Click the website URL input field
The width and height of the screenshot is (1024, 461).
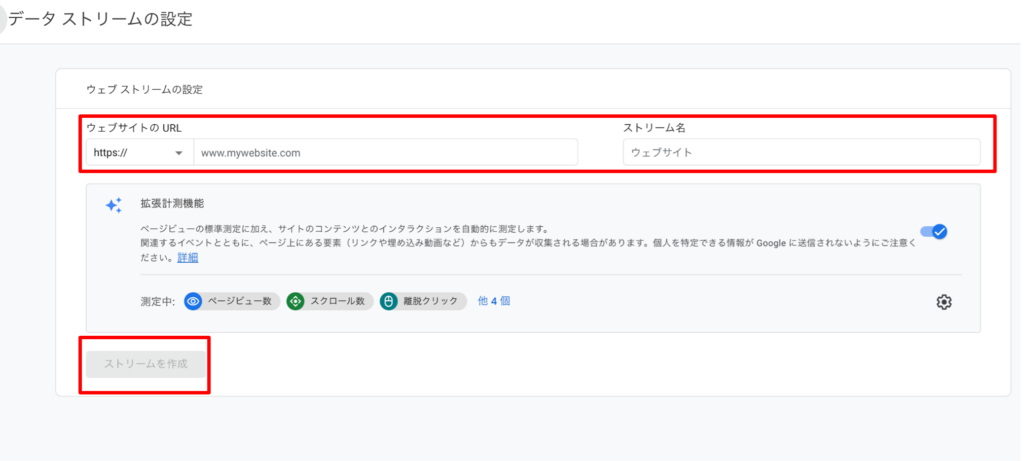tap(385, 153)
